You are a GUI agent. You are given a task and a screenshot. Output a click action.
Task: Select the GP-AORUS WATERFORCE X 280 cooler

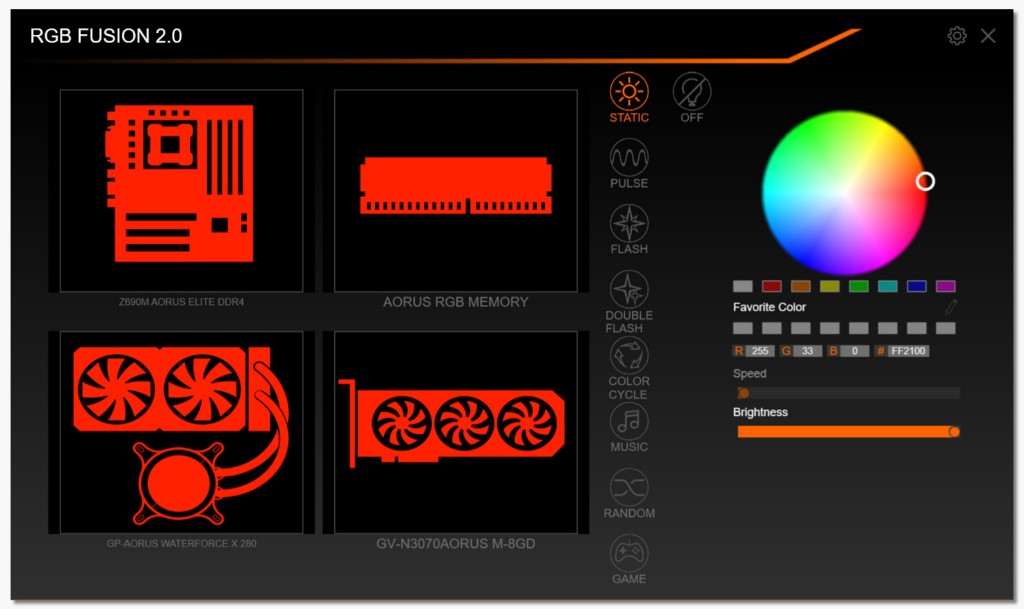(182, 432)
